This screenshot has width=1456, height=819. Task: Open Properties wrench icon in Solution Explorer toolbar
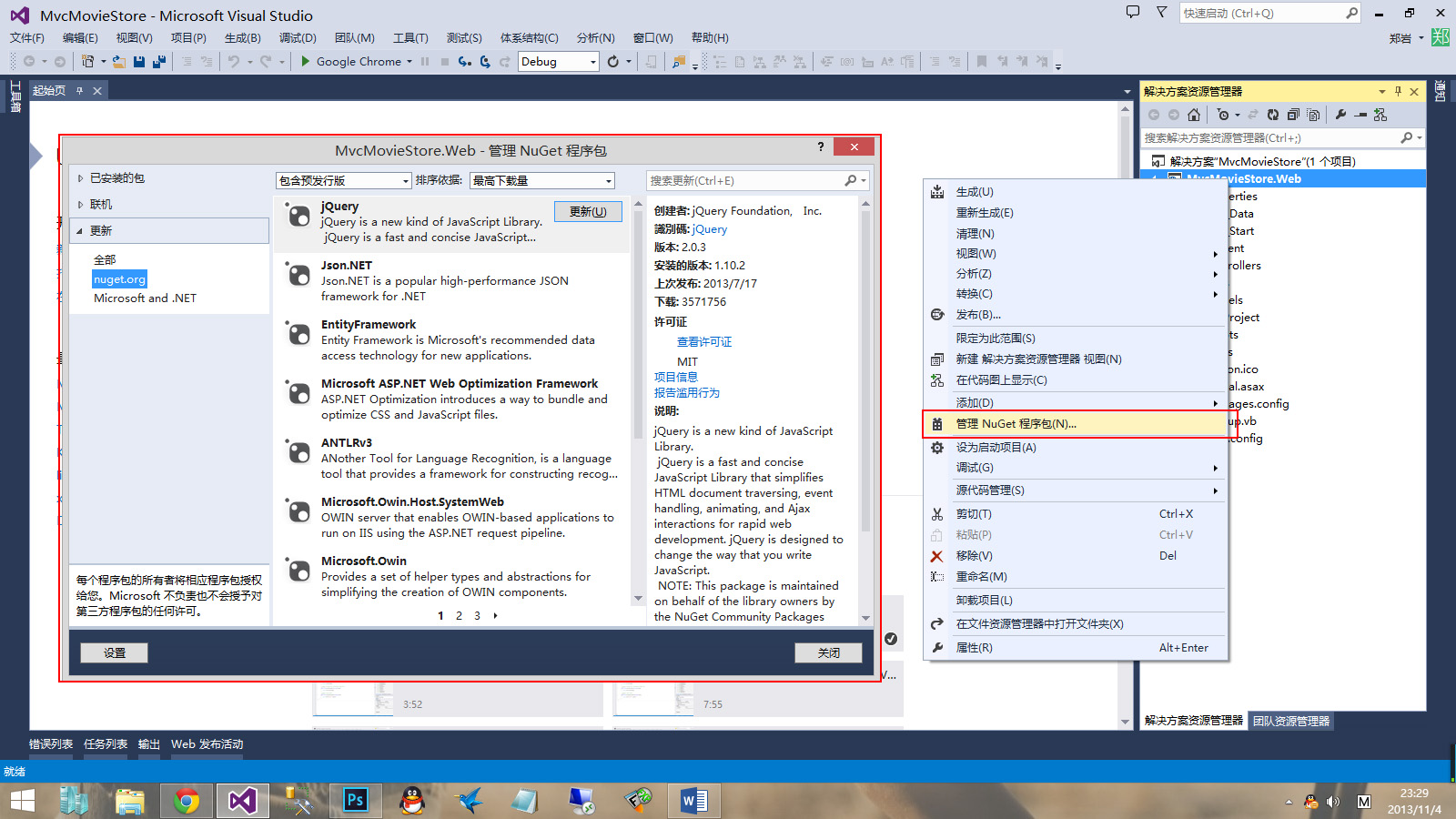point(1340,115)
